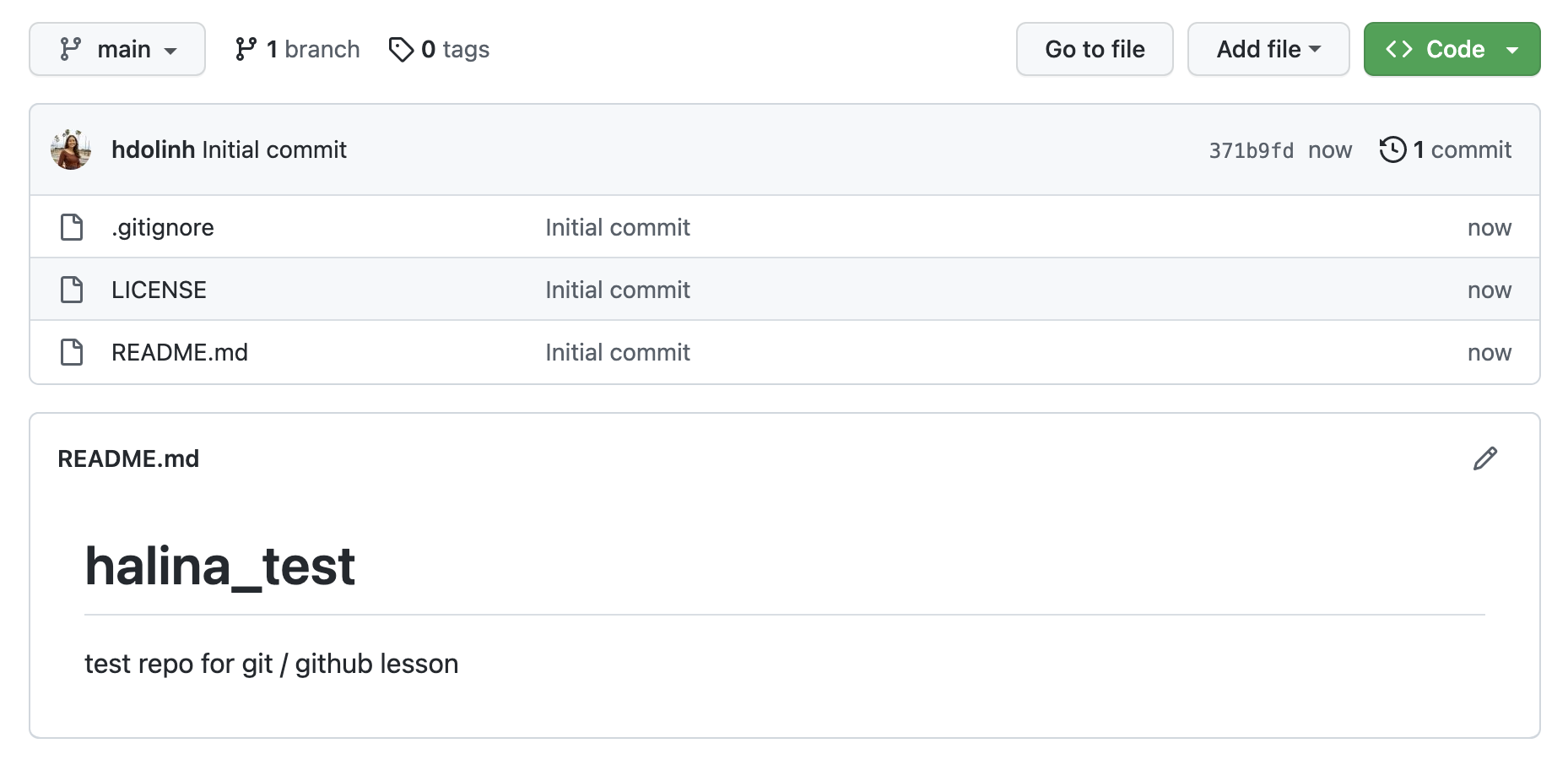
Task: Open the Initial commit message in header
Action: click(x=274, y=149)
